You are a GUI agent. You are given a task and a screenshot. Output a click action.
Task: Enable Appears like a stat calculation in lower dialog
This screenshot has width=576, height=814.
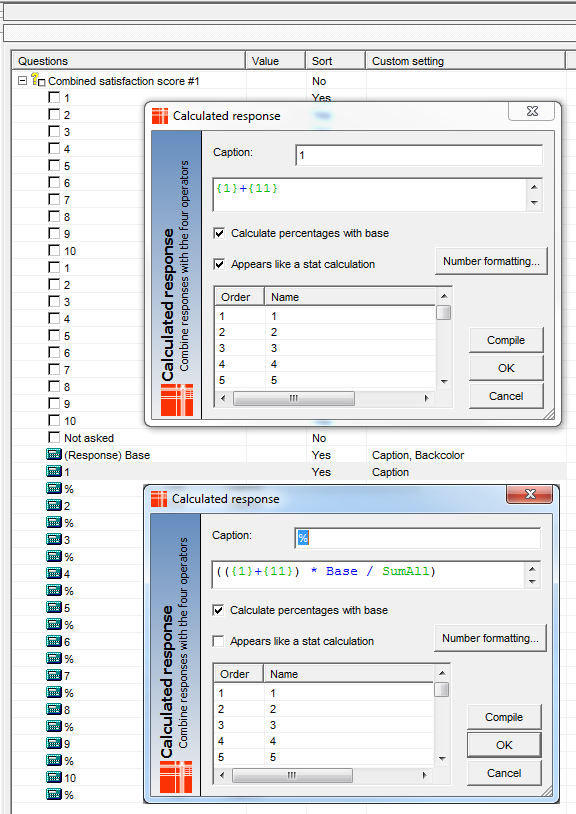tap(218, 641)
